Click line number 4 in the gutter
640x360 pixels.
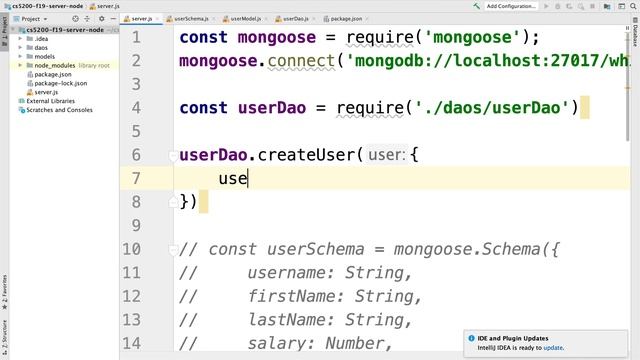point(136,108)
